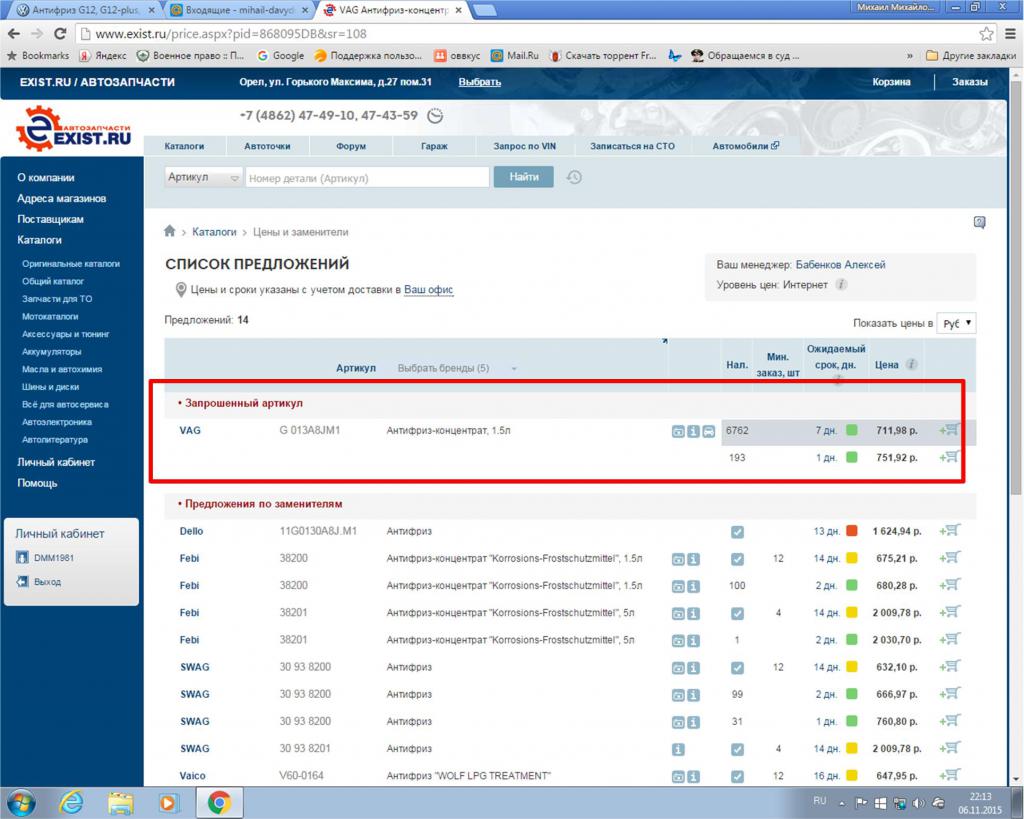Viewport: 1024px width, 819px height.
Task: Open the currency Руб dropdown
Action: click(x=956, y=323)
